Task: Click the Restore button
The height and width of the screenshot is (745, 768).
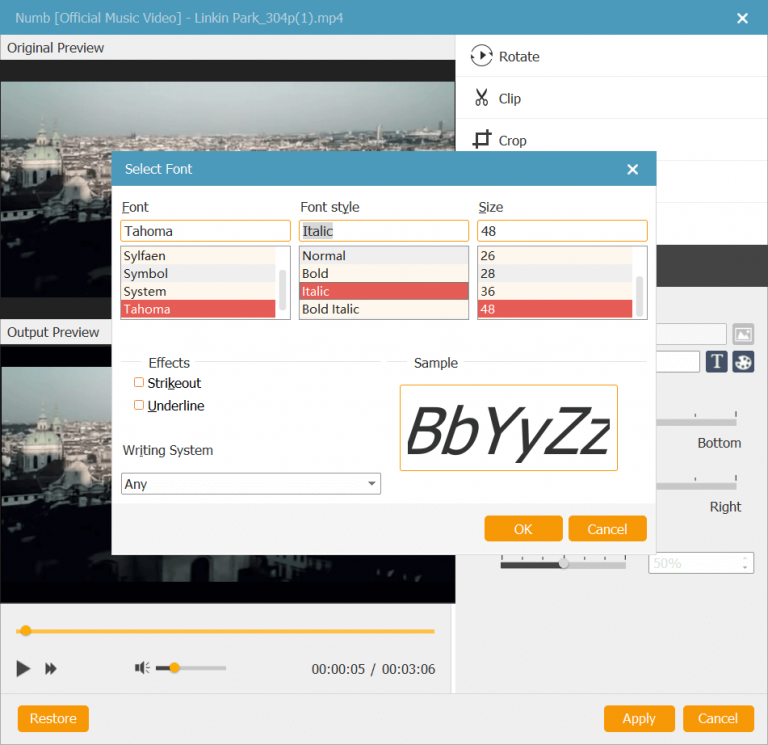Action: (x=53, y=719)
